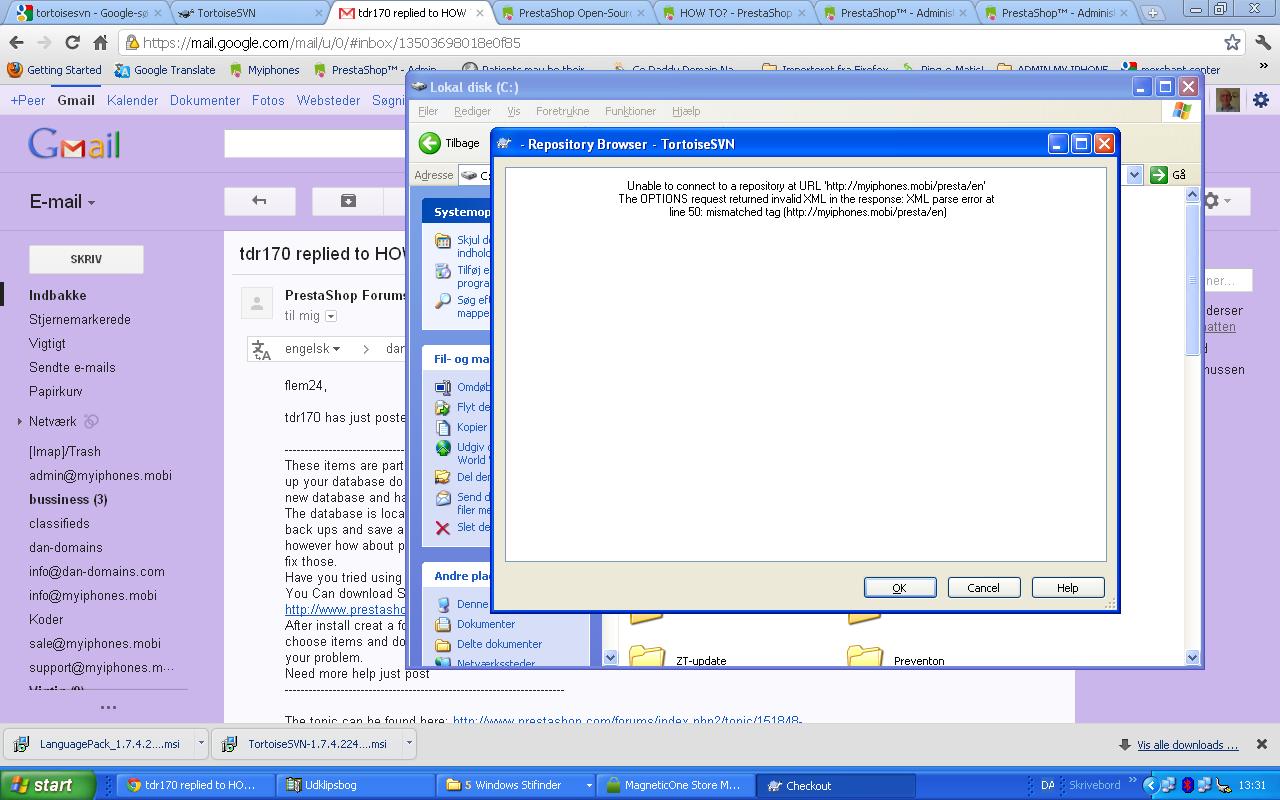Open Kalender in Google bar

pyautogui.click(x=132, y=100)
